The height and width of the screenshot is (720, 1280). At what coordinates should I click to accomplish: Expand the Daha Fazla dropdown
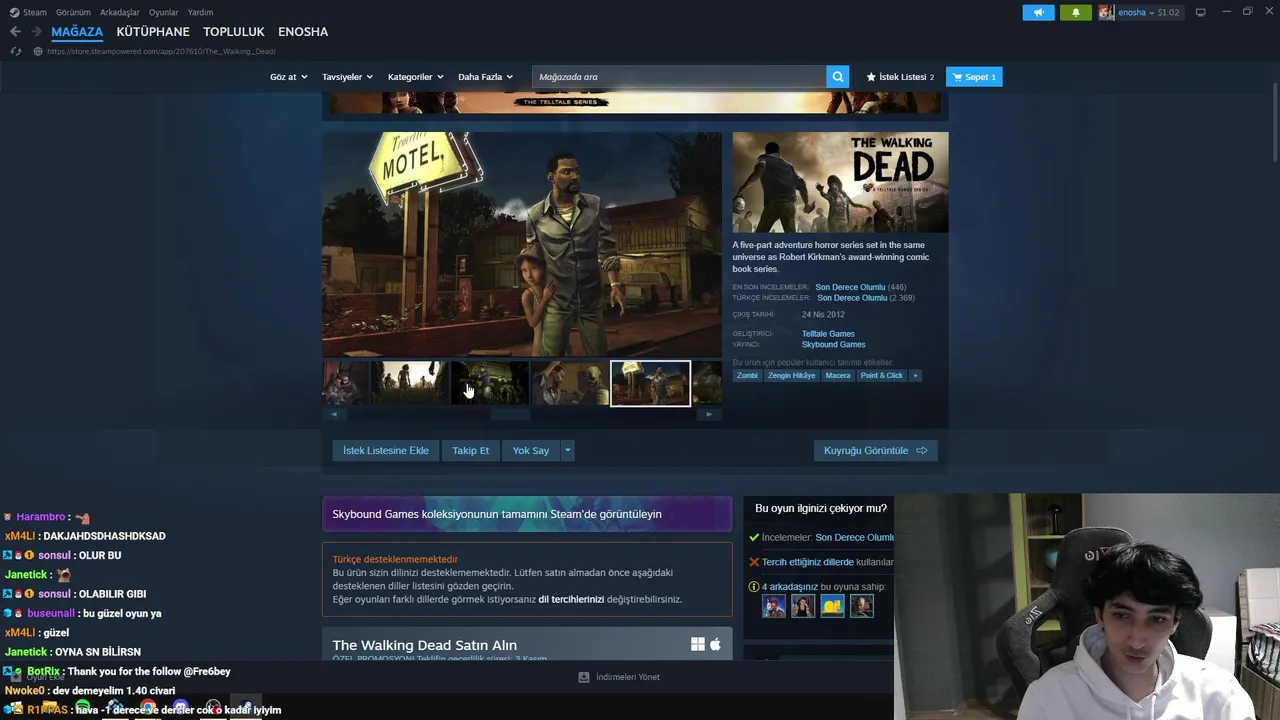pos(485,77)
